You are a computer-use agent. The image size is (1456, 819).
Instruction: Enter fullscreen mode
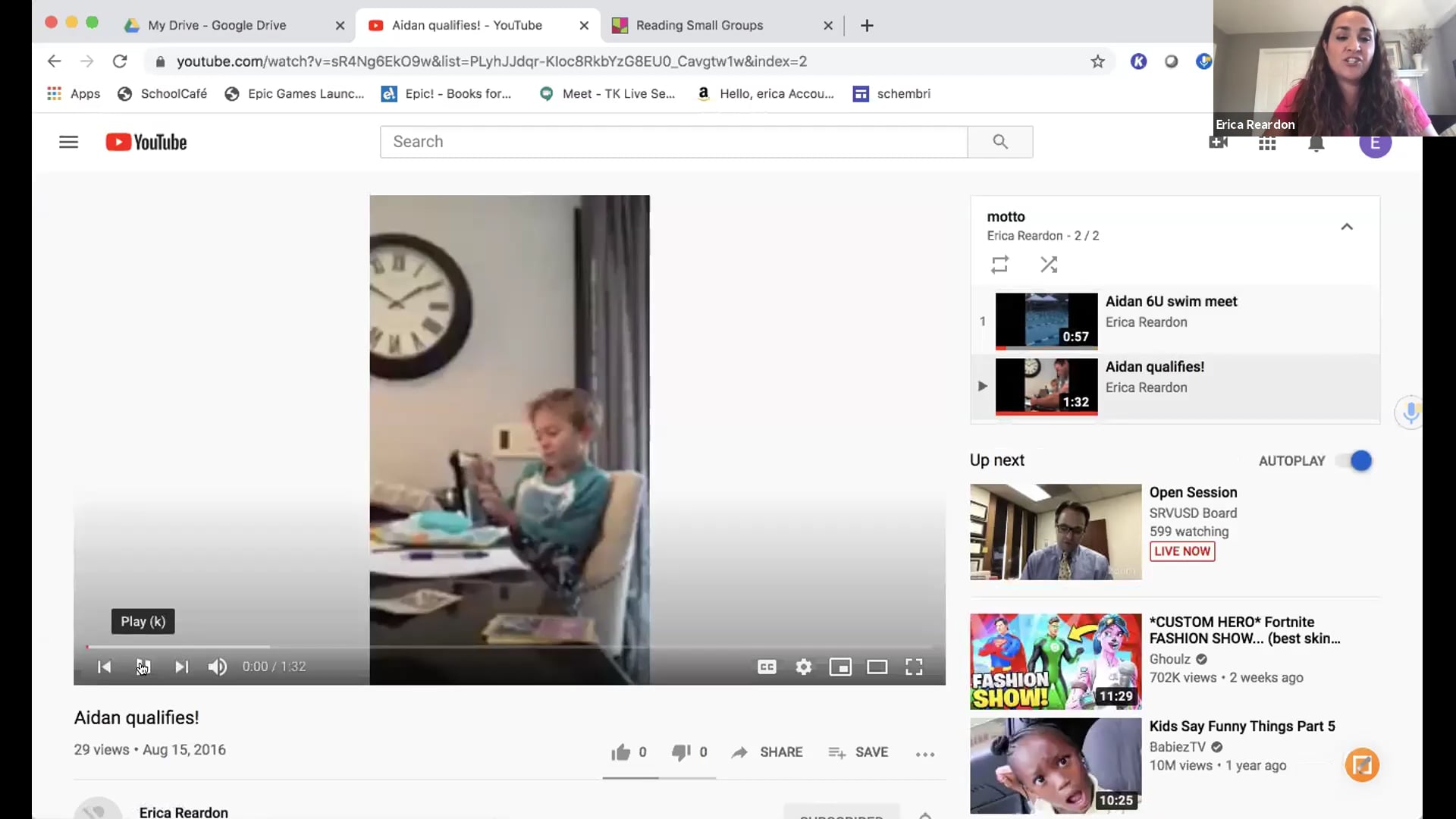[914, 667]
